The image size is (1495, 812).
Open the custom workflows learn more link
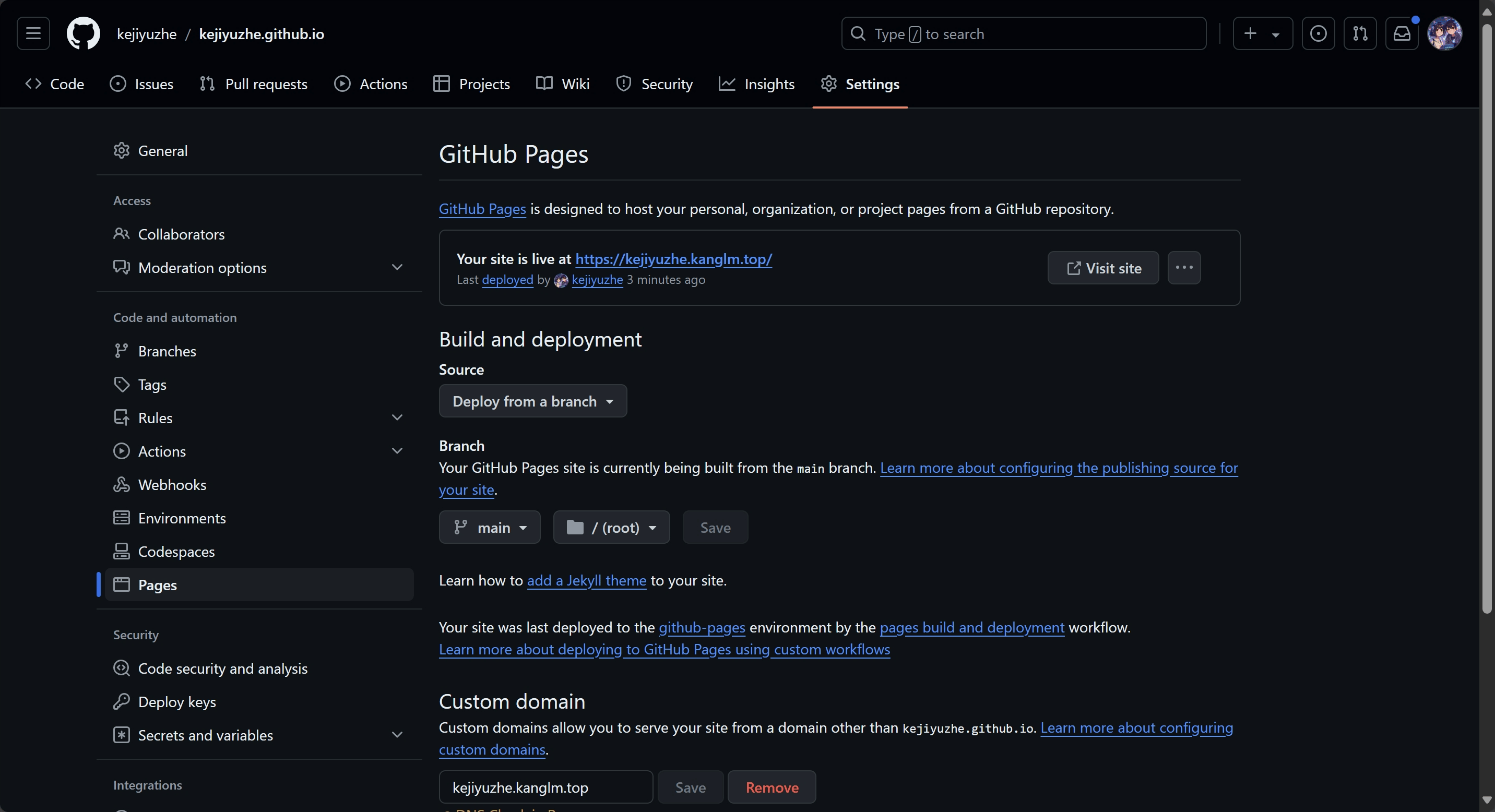coord(665,650)
